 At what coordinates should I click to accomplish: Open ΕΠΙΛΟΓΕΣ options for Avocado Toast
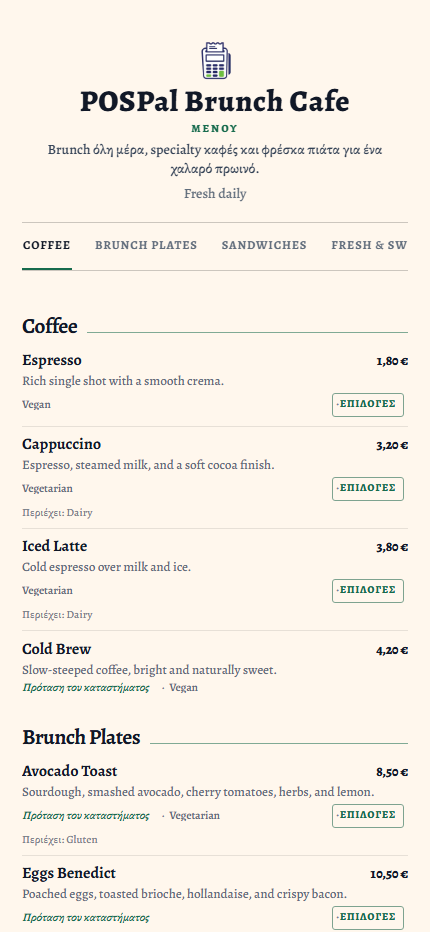368,816
